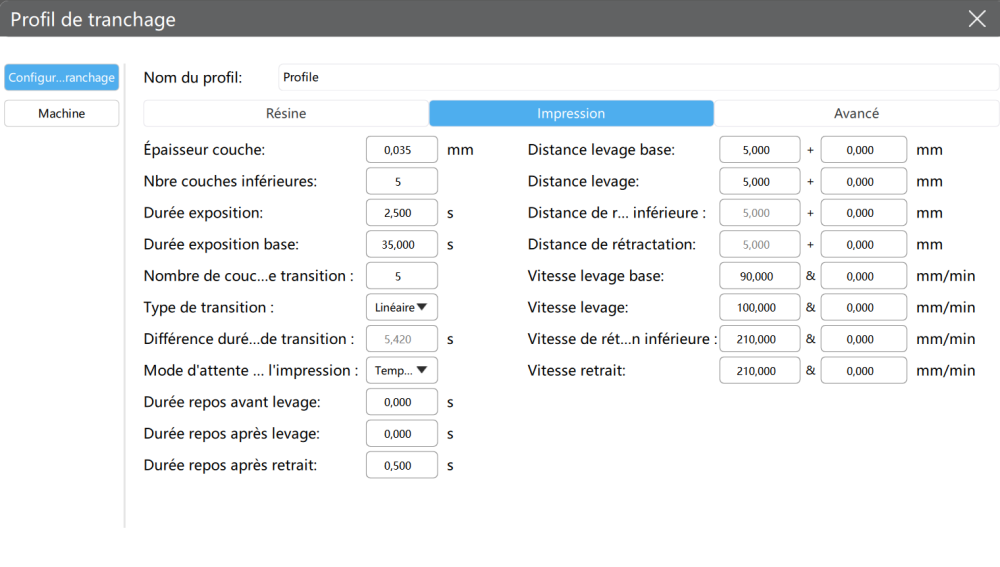Edit the first Vitesse levage field
The width and height of the screenshot is (1000, 567).
click(x=759, y=307)
